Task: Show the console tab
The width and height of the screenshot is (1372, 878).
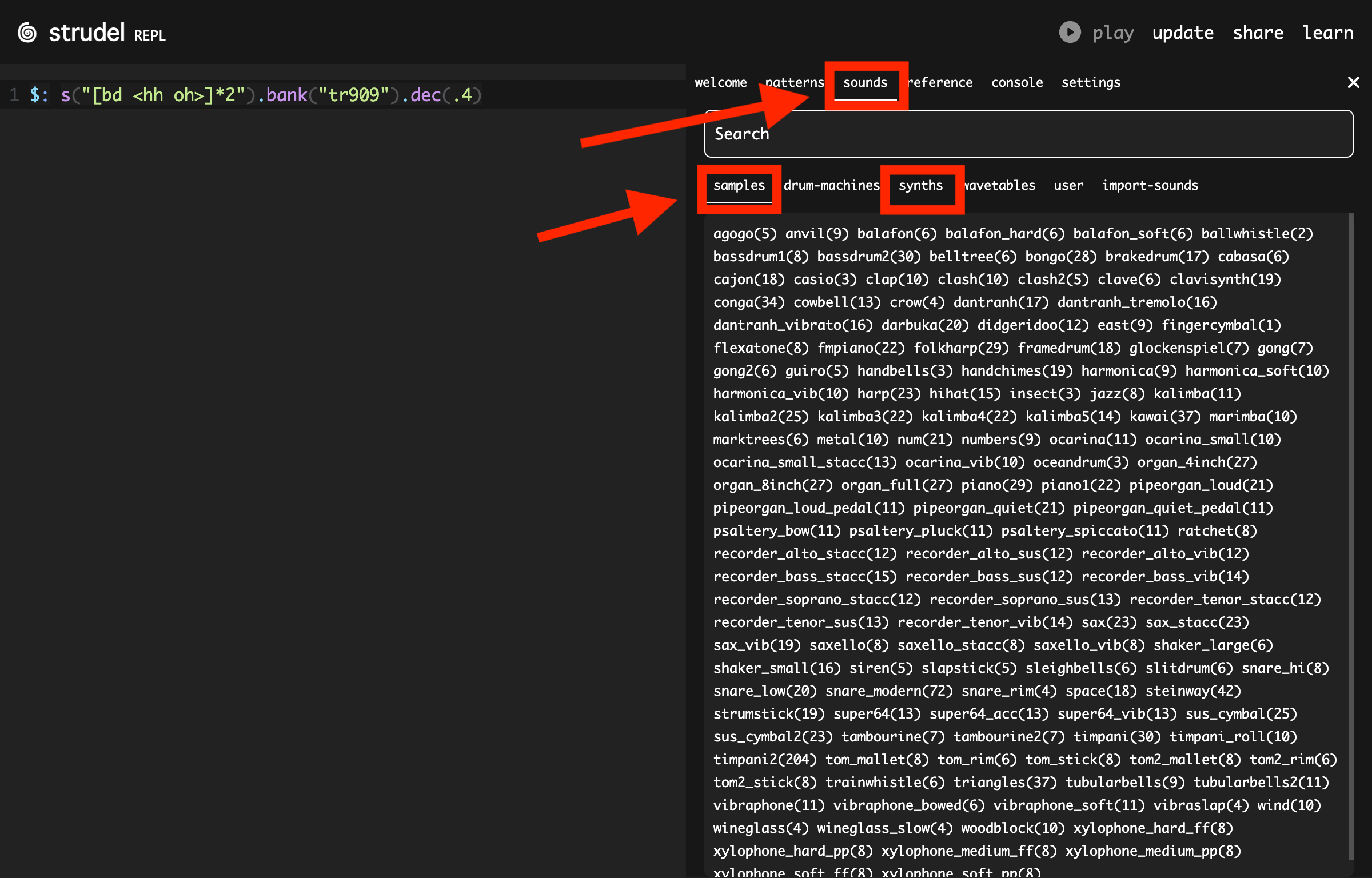Action: coord(1016,83)
